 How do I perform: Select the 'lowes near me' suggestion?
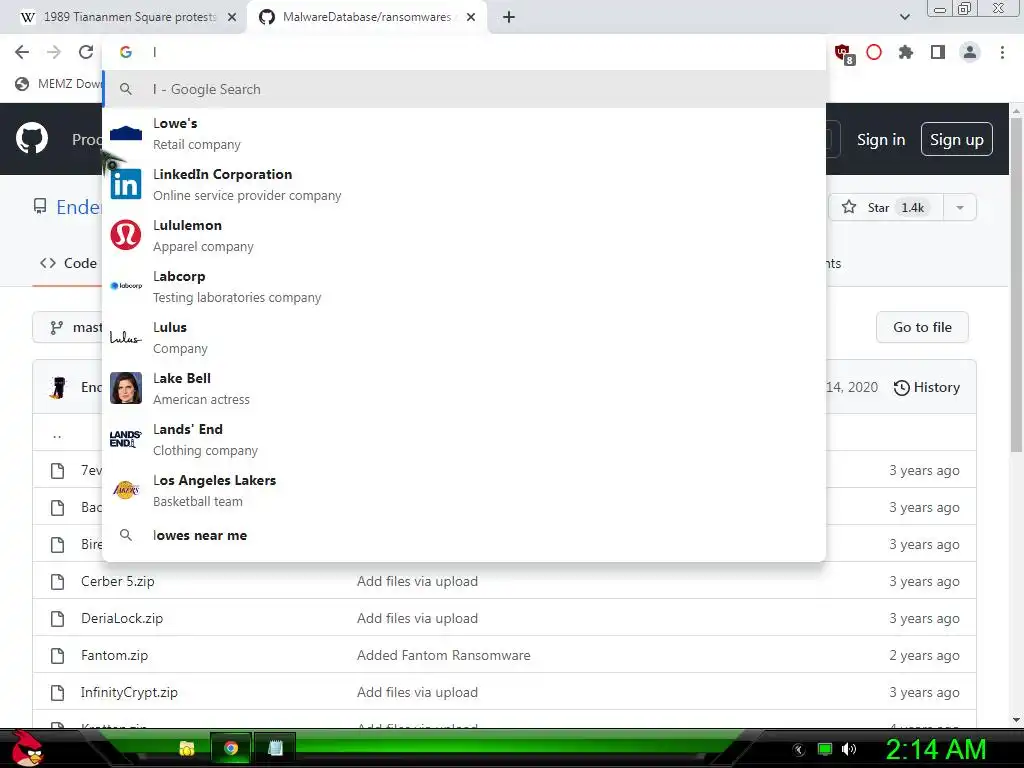(x=464, y=536)
